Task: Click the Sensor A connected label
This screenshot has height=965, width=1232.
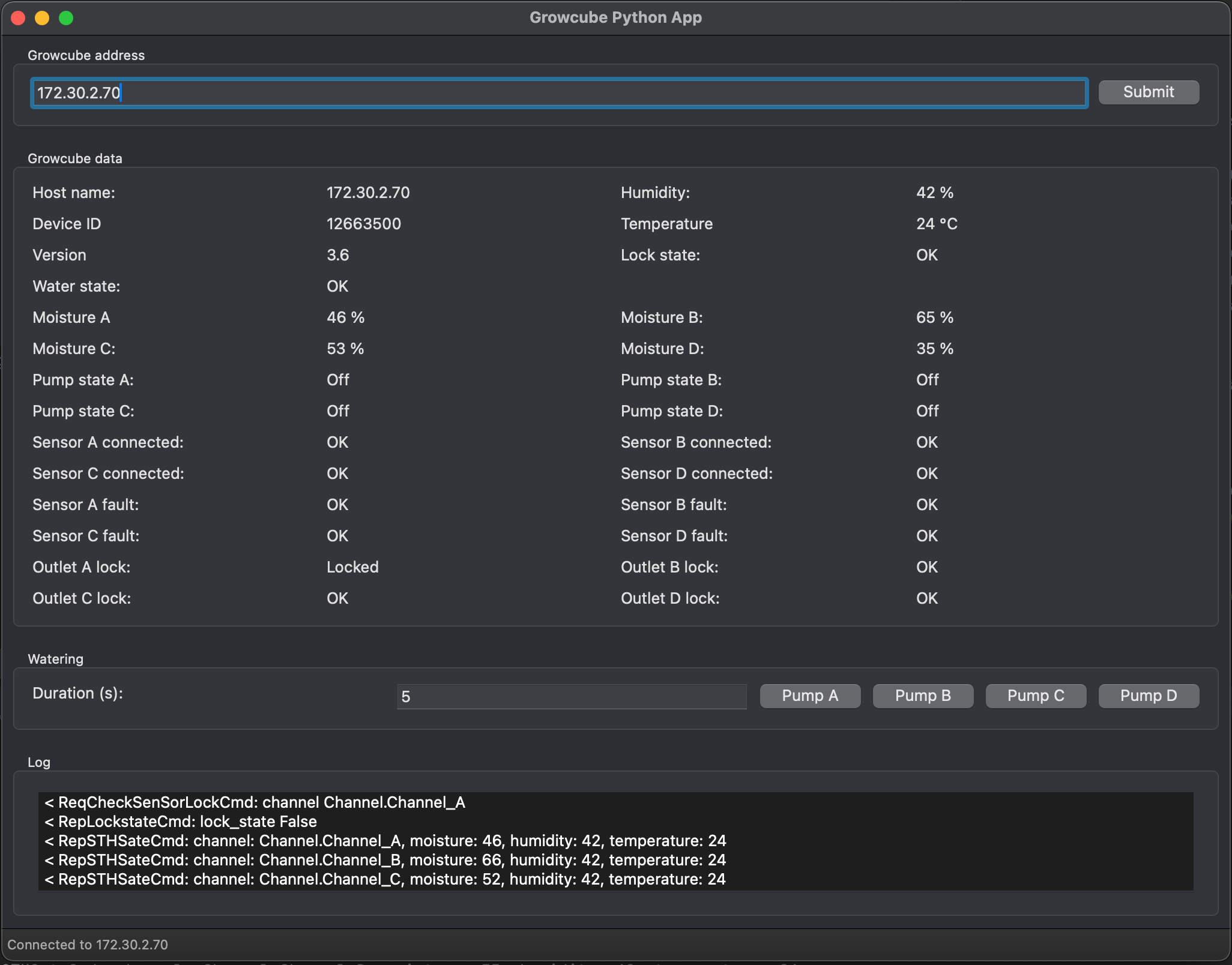Action: (108, 442)
